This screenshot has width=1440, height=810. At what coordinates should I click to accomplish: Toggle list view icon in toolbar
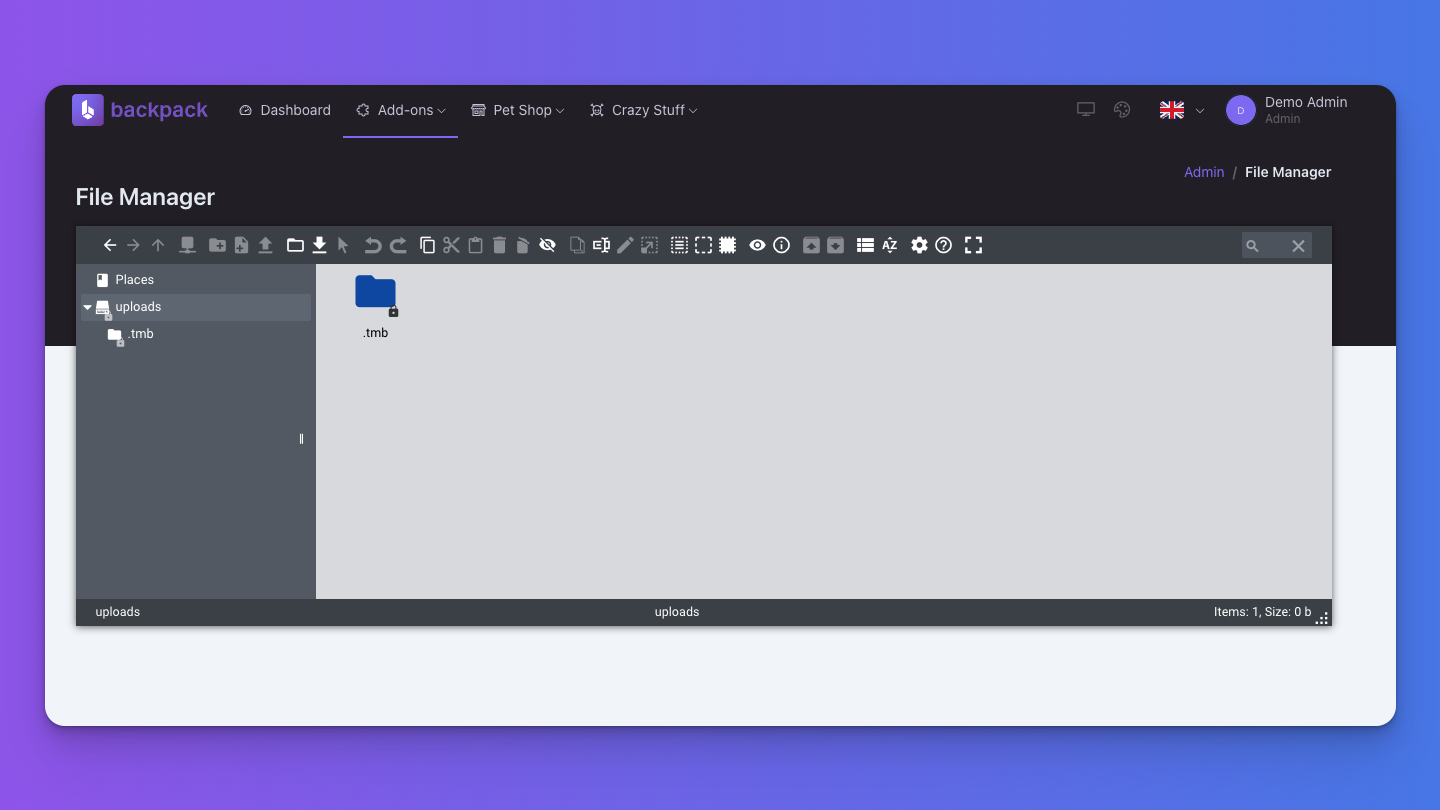[865, 245]
